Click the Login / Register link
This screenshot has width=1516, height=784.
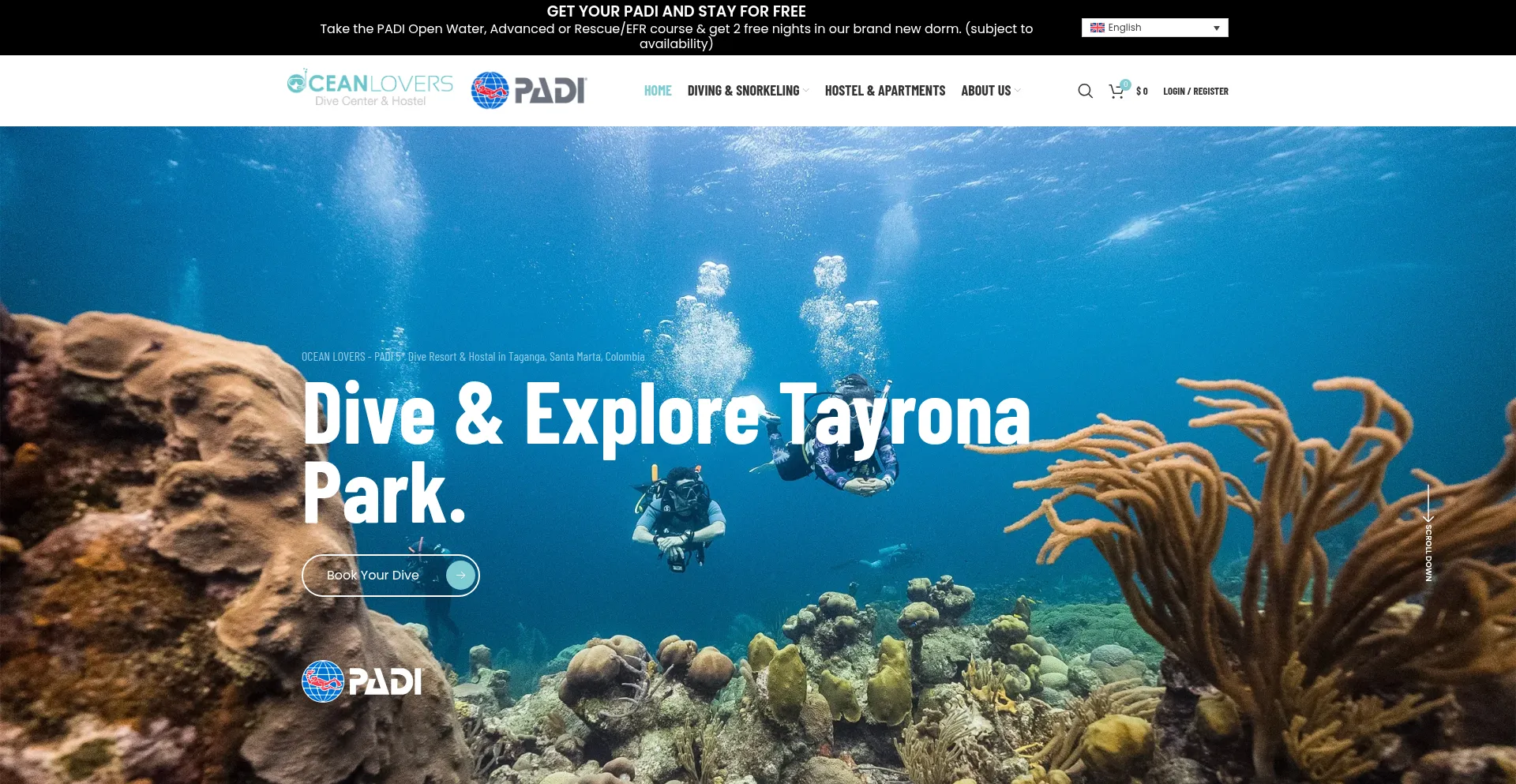[1195, 92]
